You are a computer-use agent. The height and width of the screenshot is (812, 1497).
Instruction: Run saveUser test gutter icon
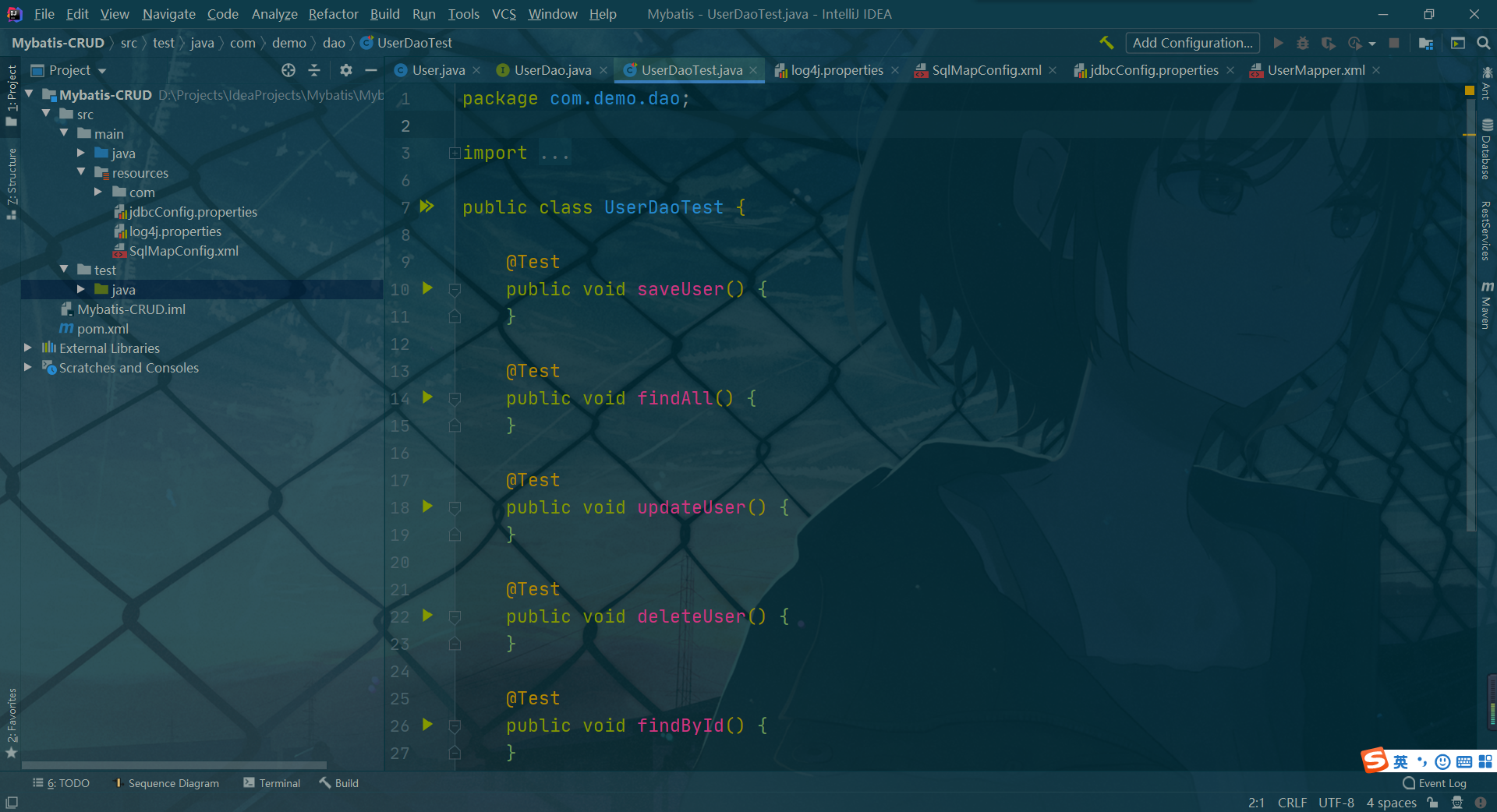tap(427, 288)
